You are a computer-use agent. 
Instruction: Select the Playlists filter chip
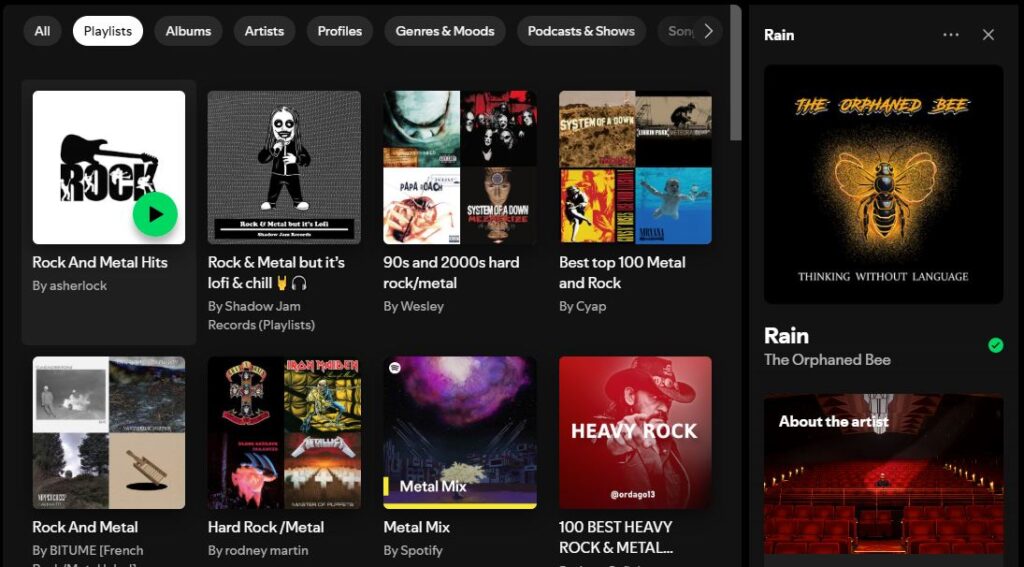(108, 31)
